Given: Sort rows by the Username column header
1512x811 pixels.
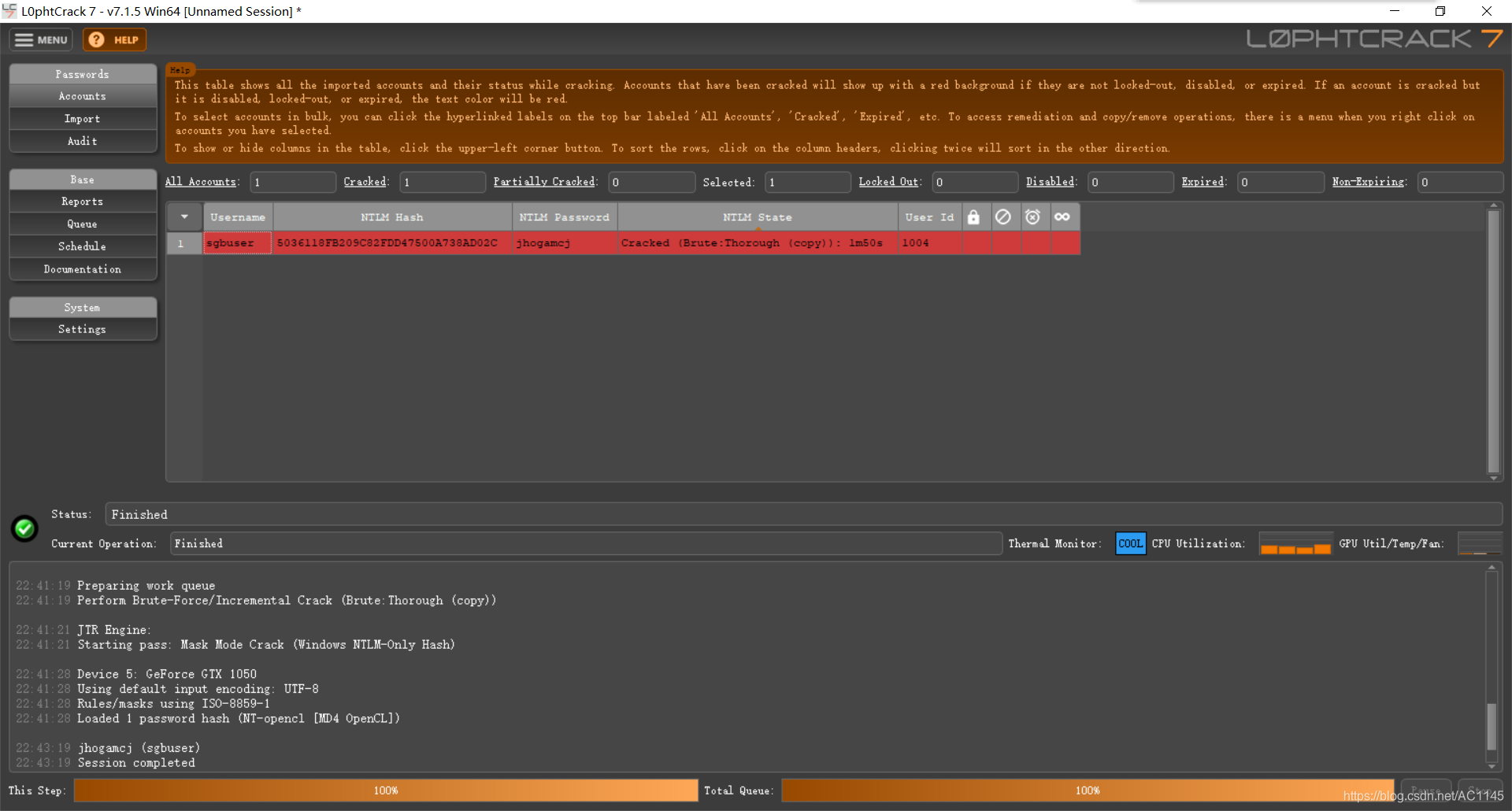Looking at the screenshot, I should [x=238, y=217].
